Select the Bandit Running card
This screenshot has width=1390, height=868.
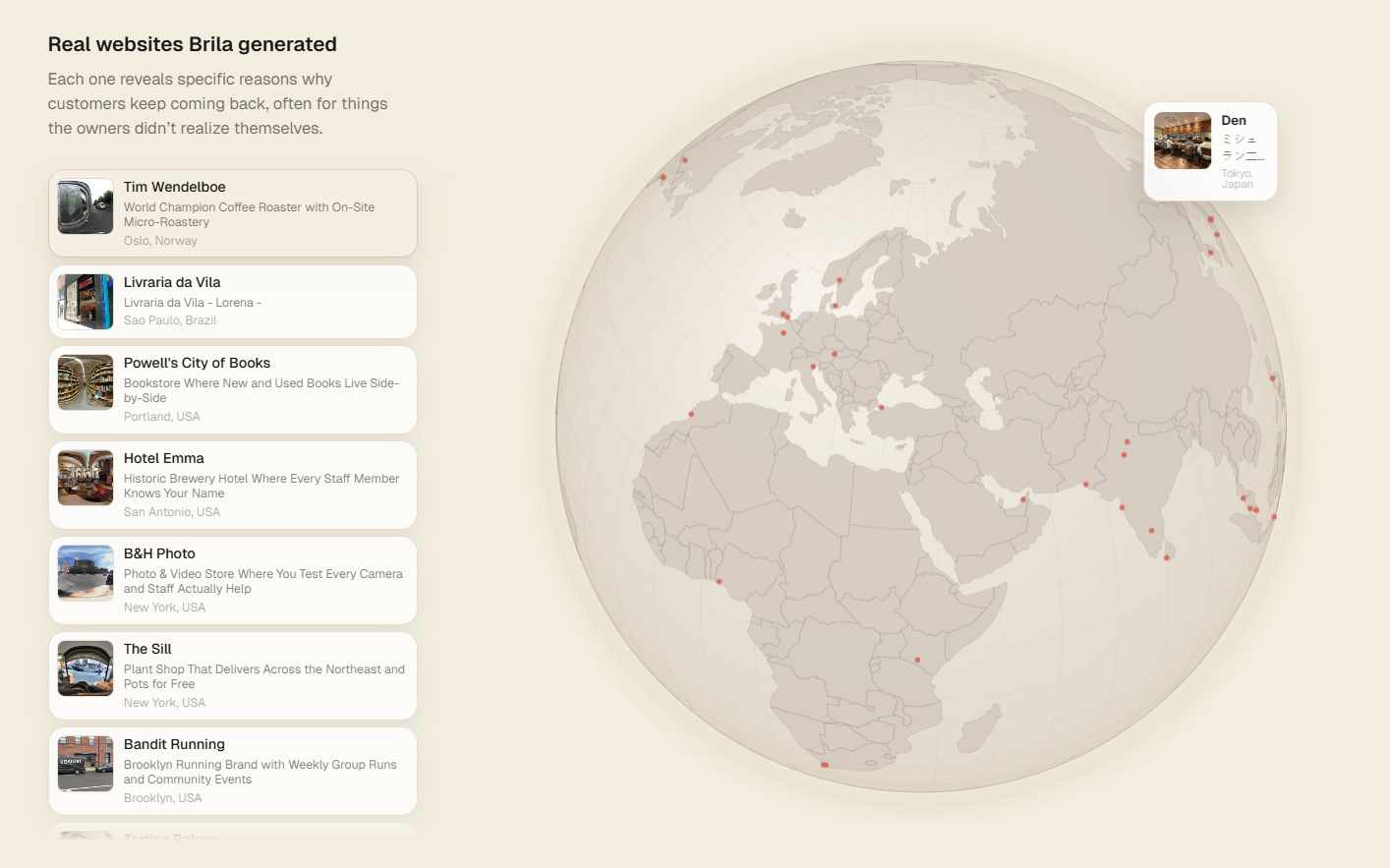tap(233, 771)
